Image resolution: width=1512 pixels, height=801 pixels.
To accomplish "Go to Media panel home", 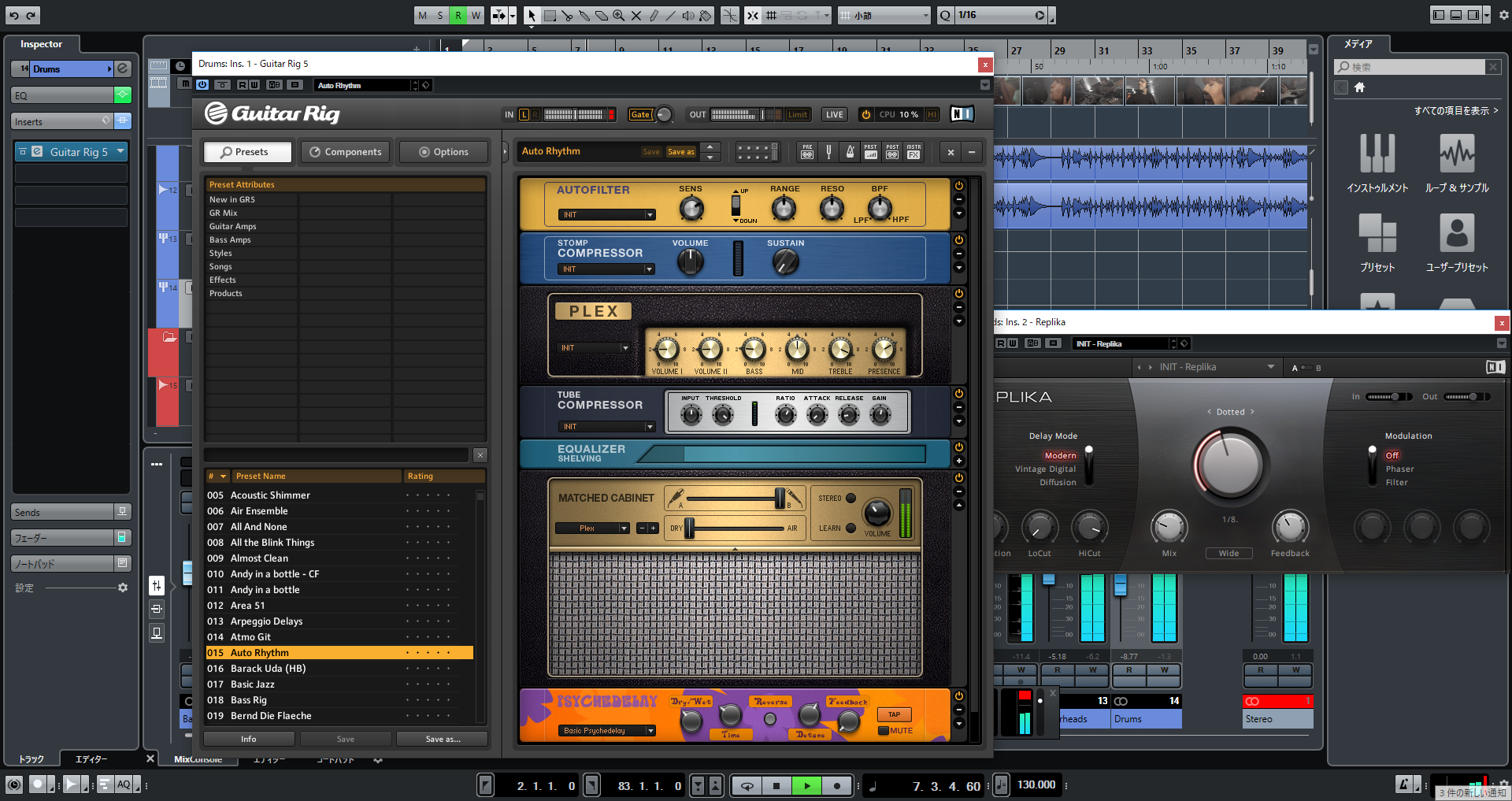I will [x=1359, y=87].
